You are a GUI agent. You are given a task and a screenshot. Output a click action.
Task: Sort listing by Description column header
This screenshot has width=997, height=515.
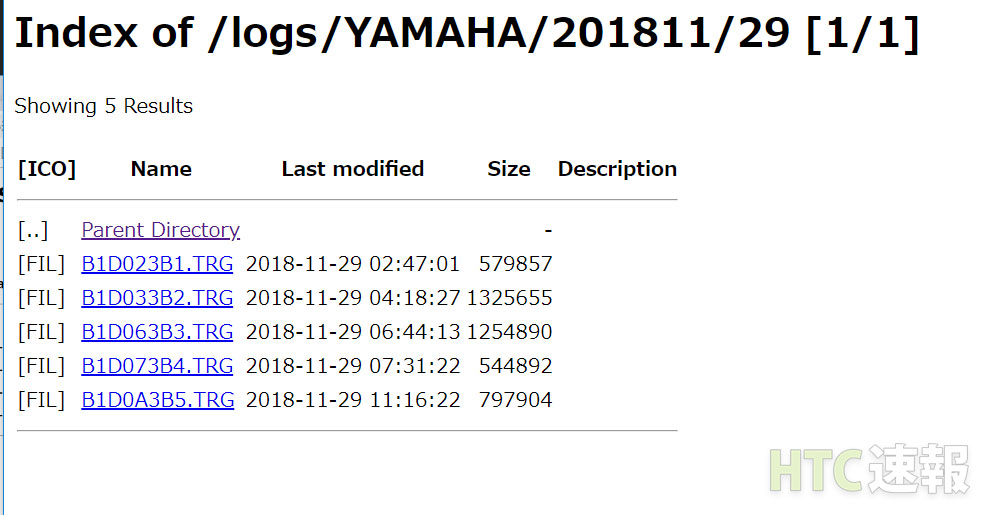point(617,169)
